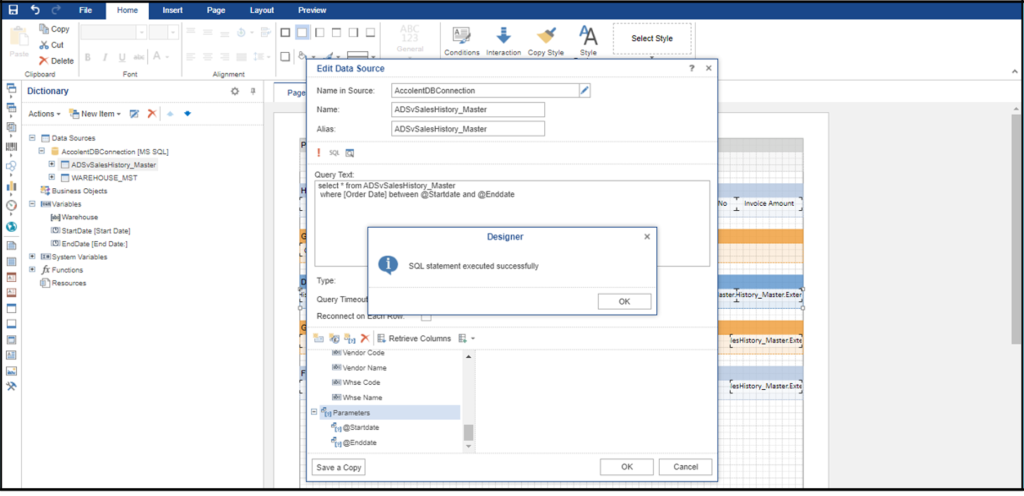The width and height of the screenshot is (1024, 496).
Task: Click Retrieve Columns
Action: 414,338
